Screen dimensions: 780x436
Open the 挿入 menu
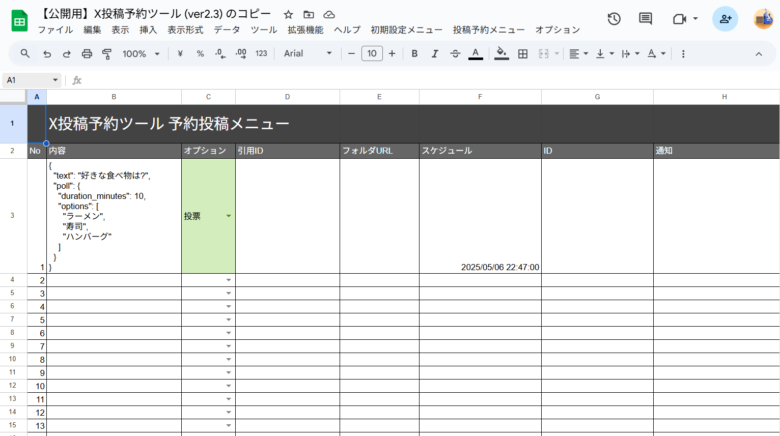[148, 30]
